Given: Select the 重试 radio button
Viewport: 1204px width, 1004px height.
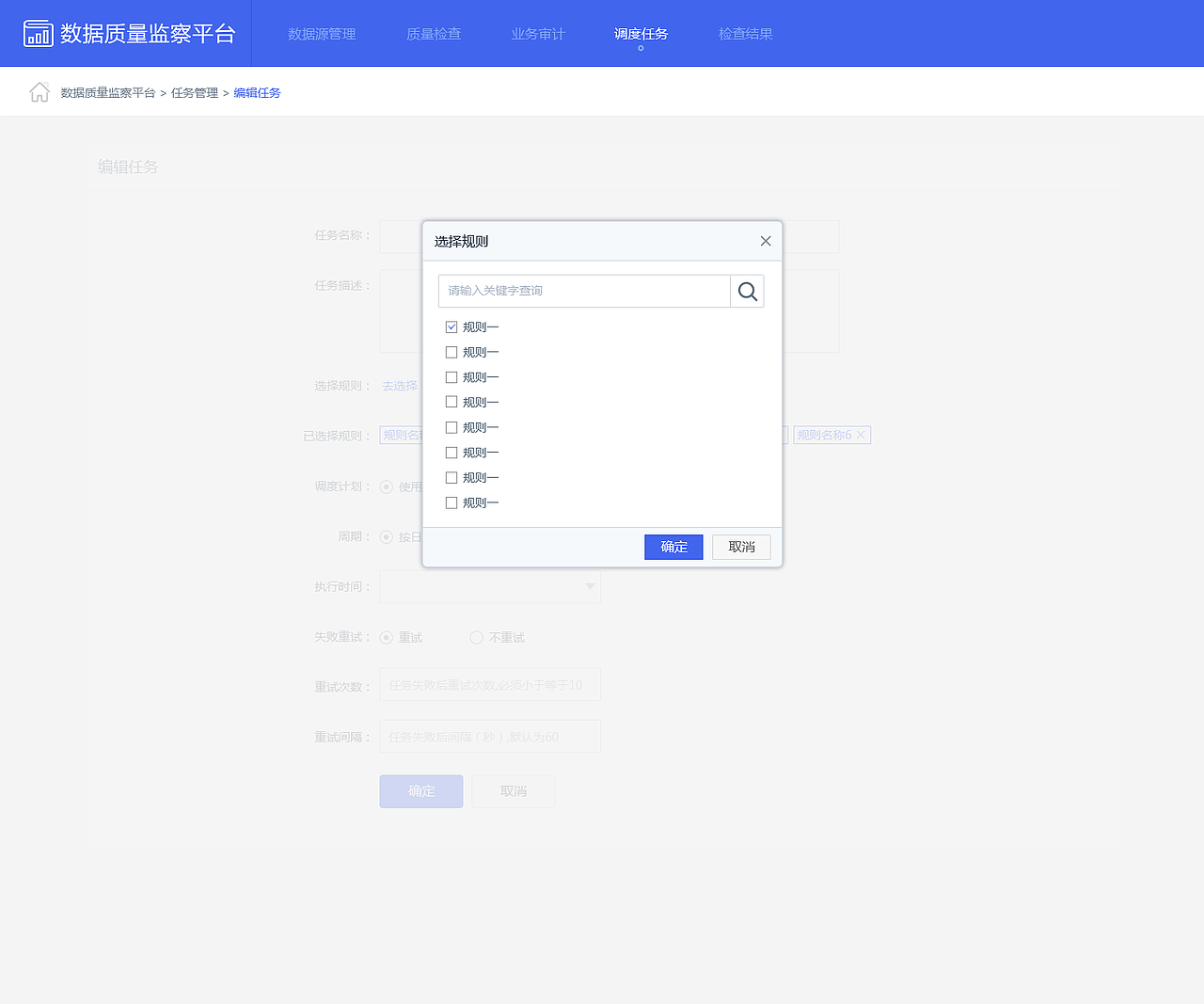Looking at the screenshot, I should pyautogui.click(x=386, y=637).
